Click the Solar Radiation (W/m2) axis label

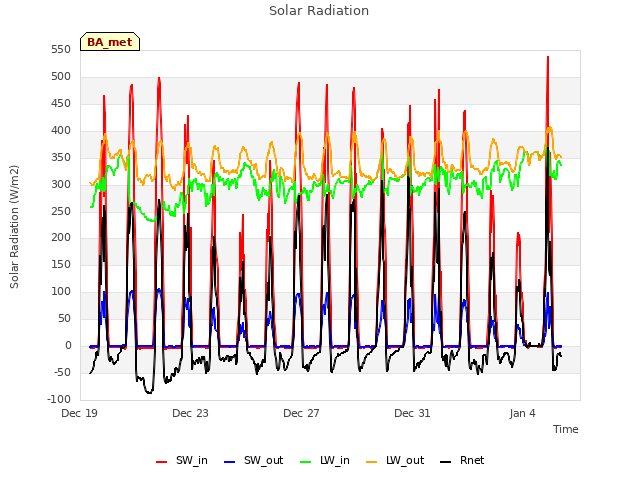pos(14,227)
